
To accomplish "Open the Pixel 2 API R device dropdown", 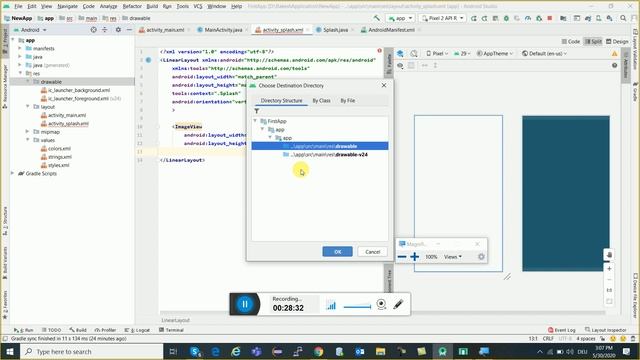I will pos(443,18).
